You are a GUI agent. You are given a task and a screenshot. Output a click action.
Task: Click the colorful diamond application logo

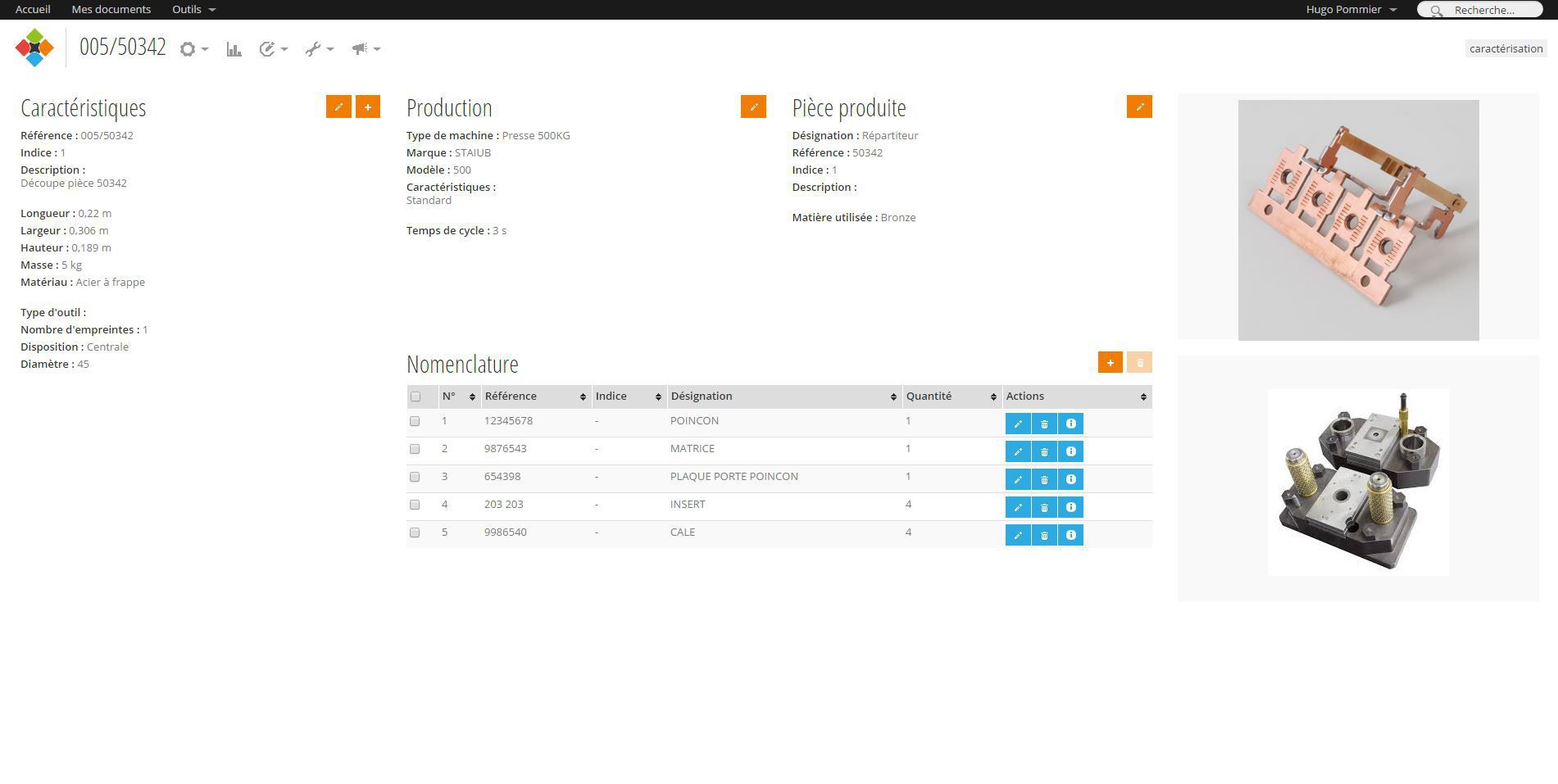point(34,48)
